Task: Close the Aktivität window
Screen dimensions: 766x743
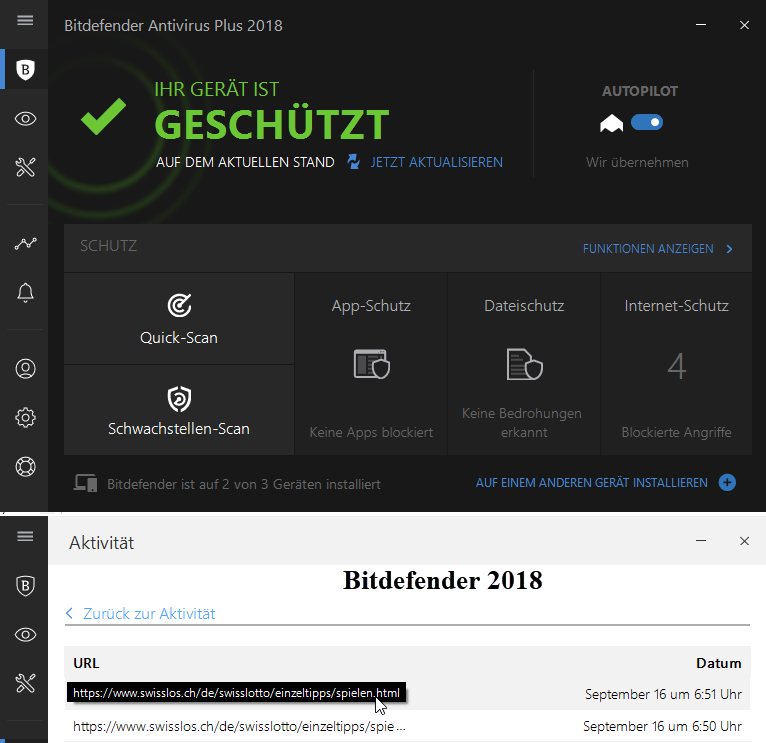Action: 744,541
